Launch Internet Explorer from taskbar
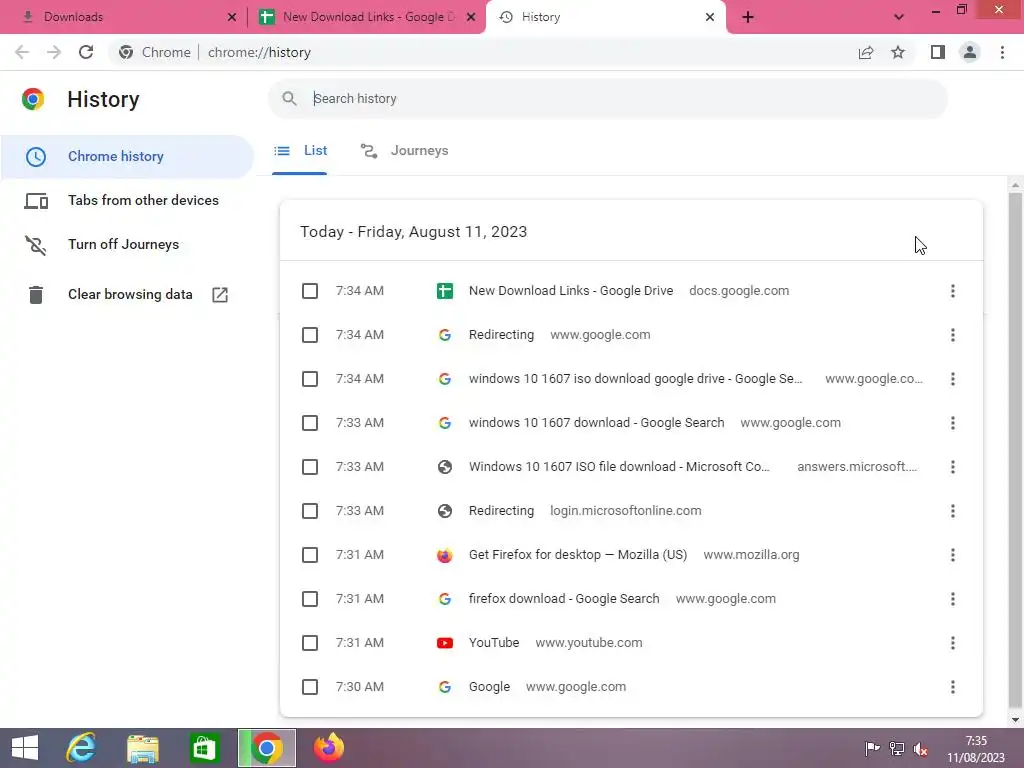Image resolution: width=1024 pixels, height=768 pixels. pyautogui.click(x=81, y=748)
